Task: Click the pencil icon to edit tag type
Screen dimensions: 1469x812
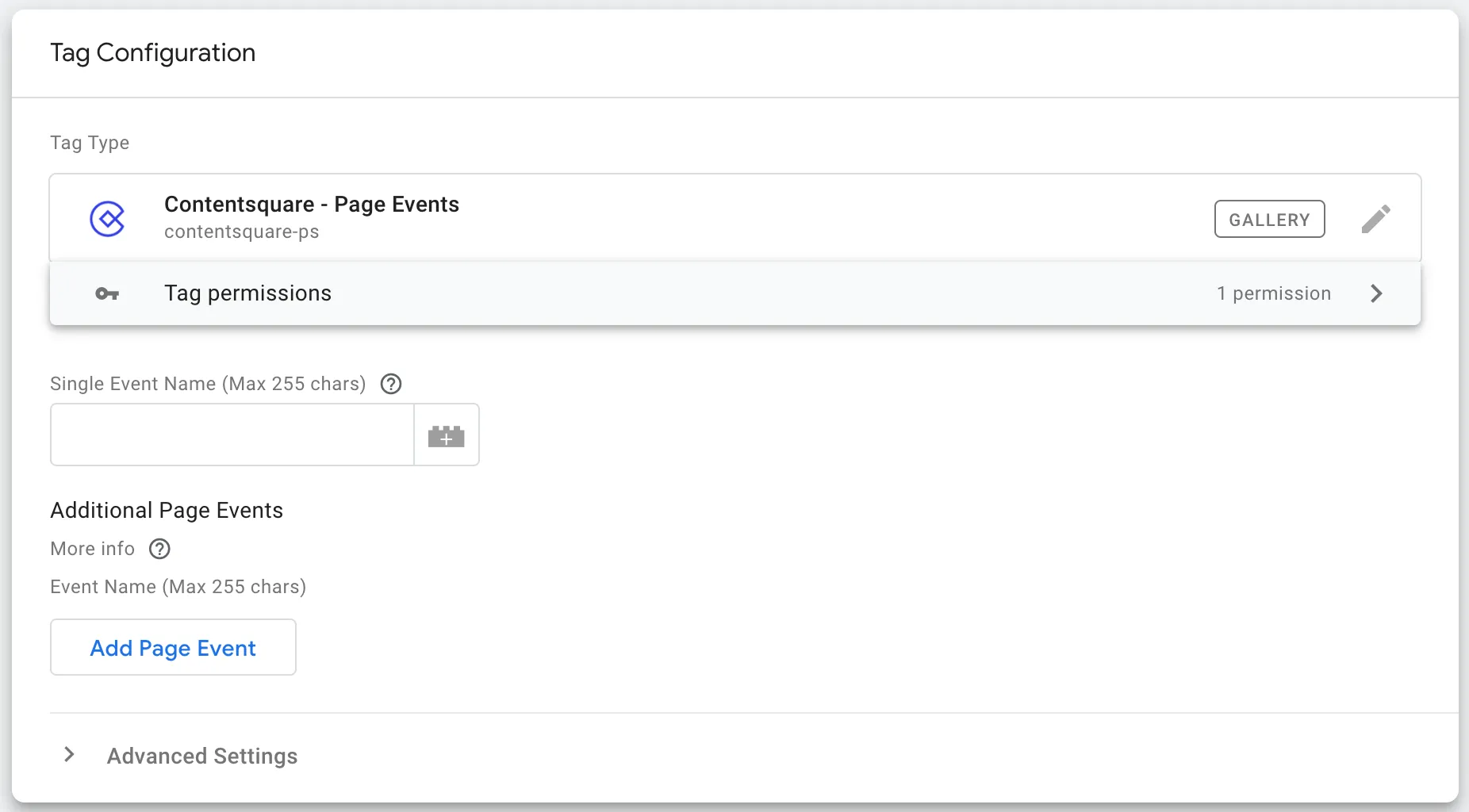Action: pyautogui.click(x=1375, y=219)
